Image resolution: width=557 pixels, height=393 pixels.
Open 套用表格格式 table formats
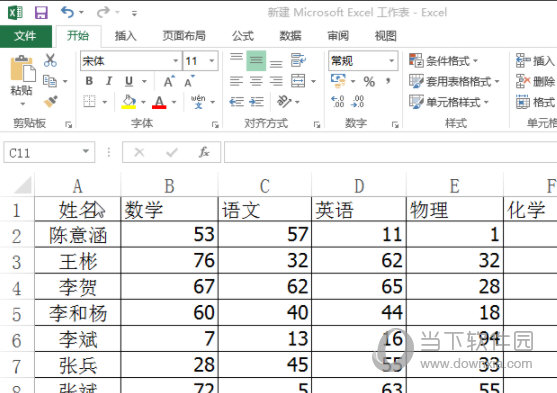point(454,81)
